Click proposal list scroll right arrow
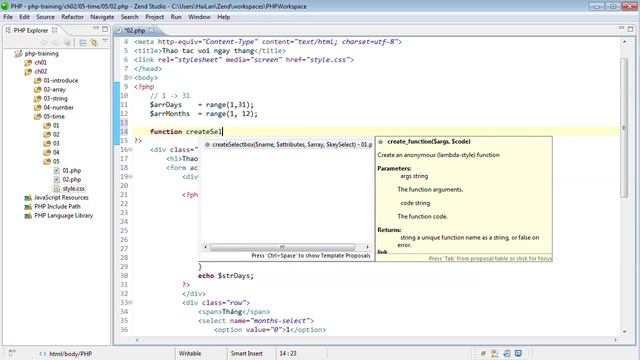 tap(367, 247)
